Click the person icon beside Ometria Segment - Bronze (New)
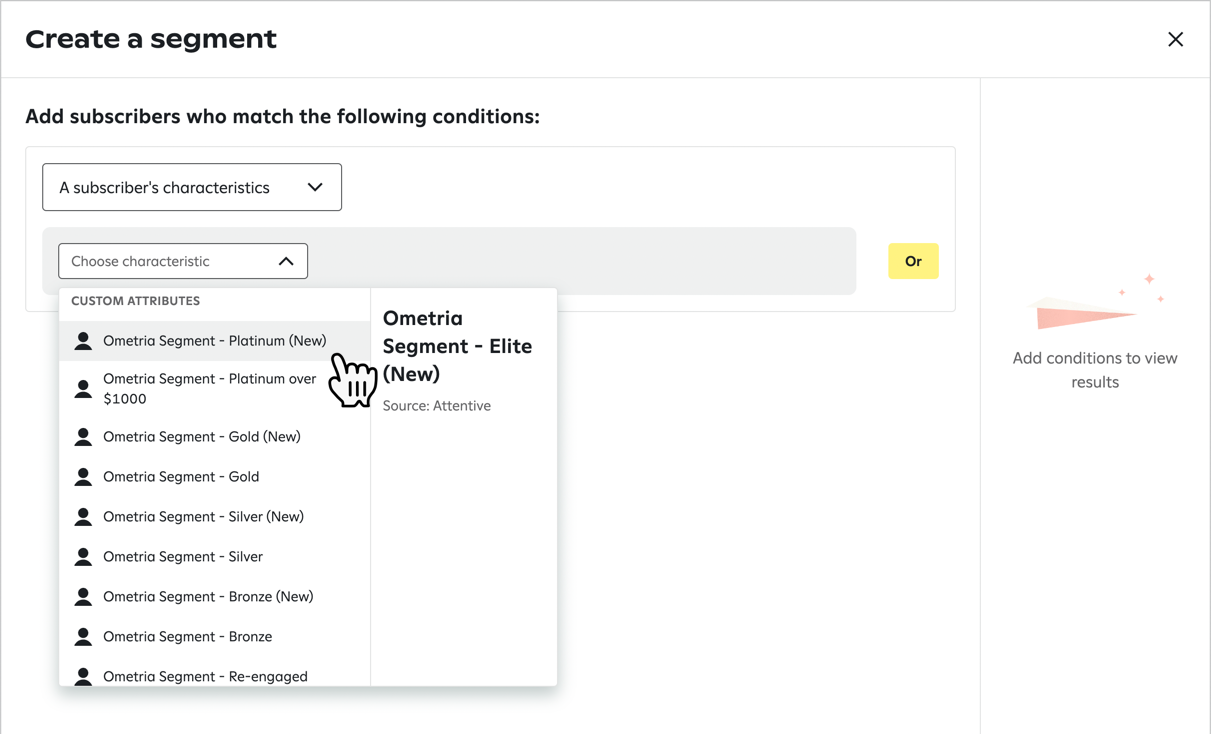 click(x=84, y=596)
